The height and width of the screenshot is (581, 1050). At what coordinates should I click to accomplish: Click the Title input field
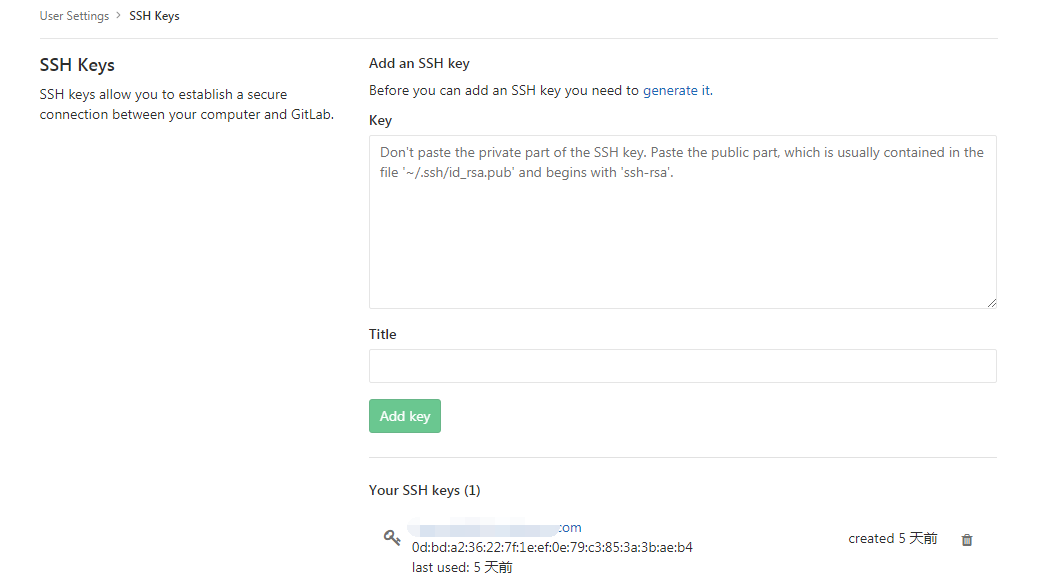pos(682,365)
